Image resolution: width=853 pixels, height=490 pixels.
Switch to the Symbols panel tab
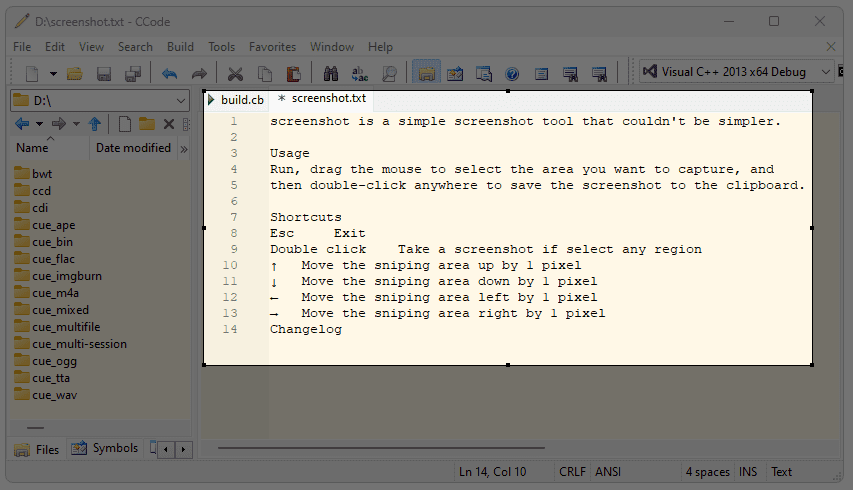(x=105, y=448)
